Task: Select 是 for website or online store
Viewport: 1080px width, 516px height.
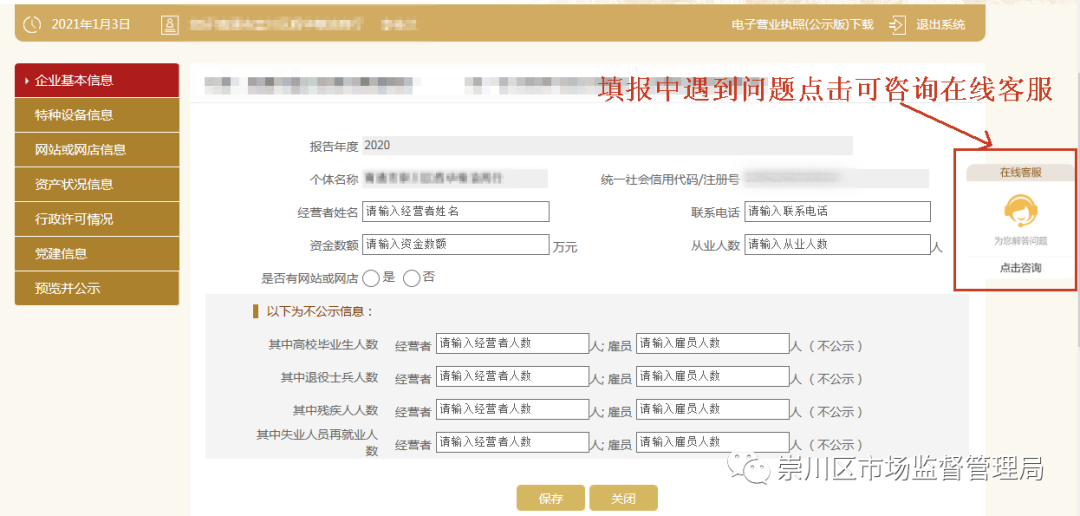Action: coord(371,278)
